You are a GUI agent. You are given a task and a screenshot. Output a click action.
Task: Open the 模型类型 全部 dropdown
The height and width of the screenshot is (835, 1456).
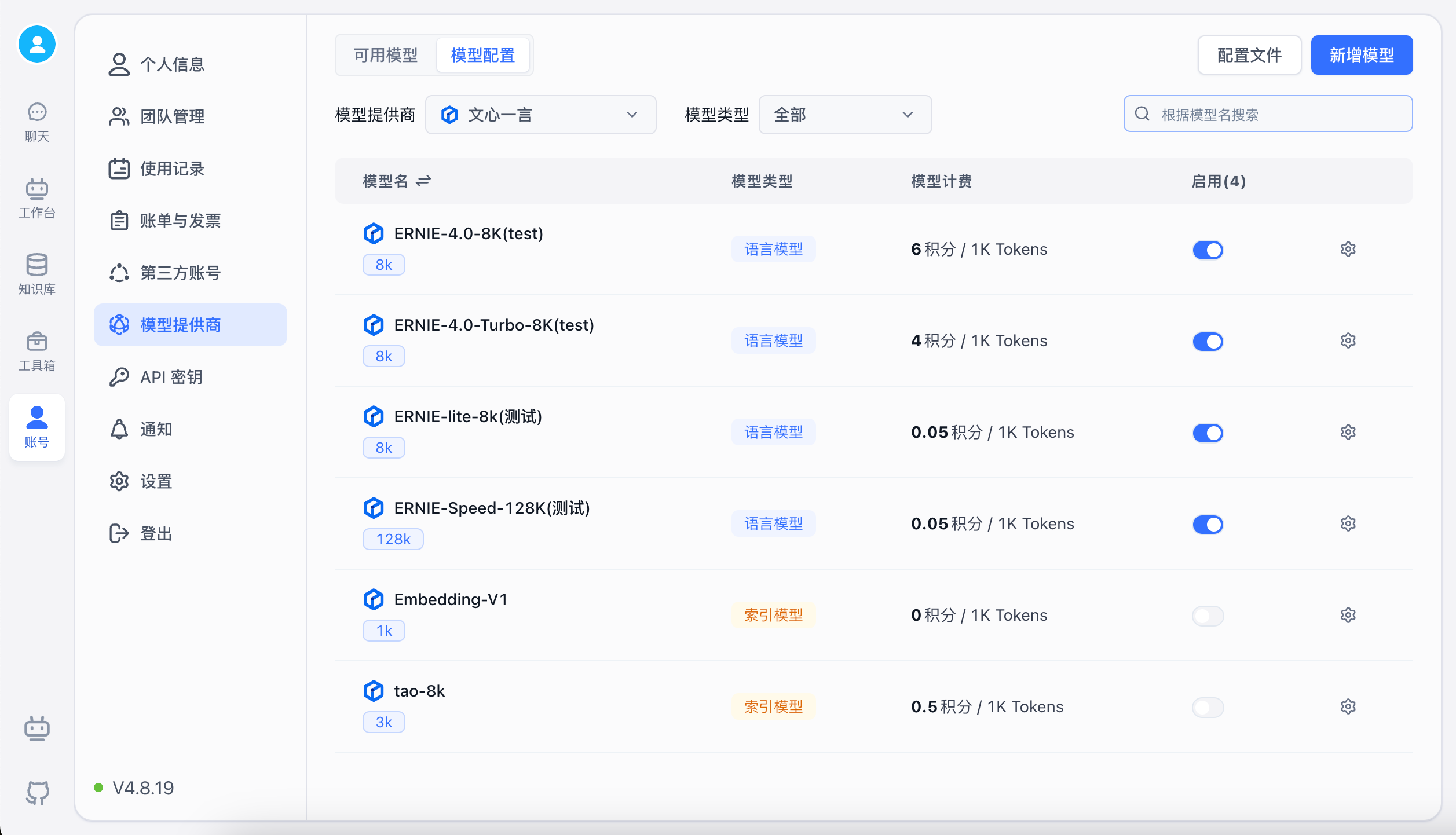(844, 115)
